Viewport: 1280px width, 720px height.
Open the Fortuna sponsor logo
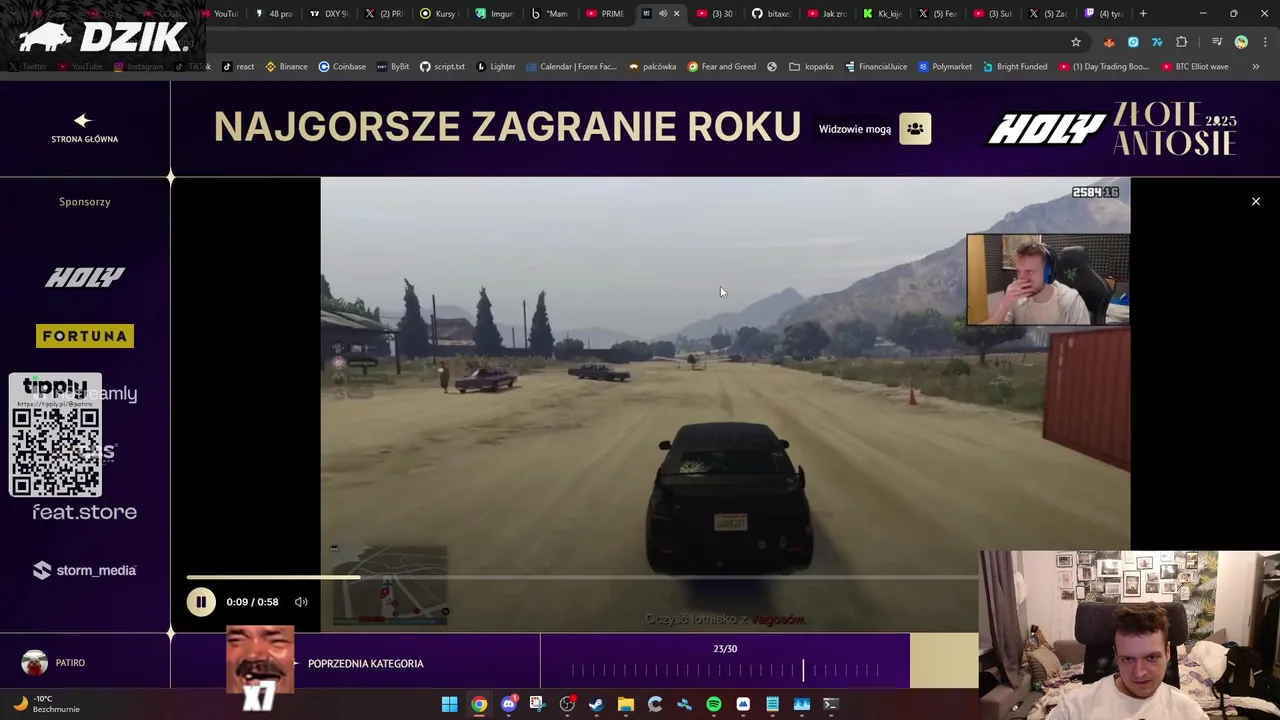click(x=85, y=336)
